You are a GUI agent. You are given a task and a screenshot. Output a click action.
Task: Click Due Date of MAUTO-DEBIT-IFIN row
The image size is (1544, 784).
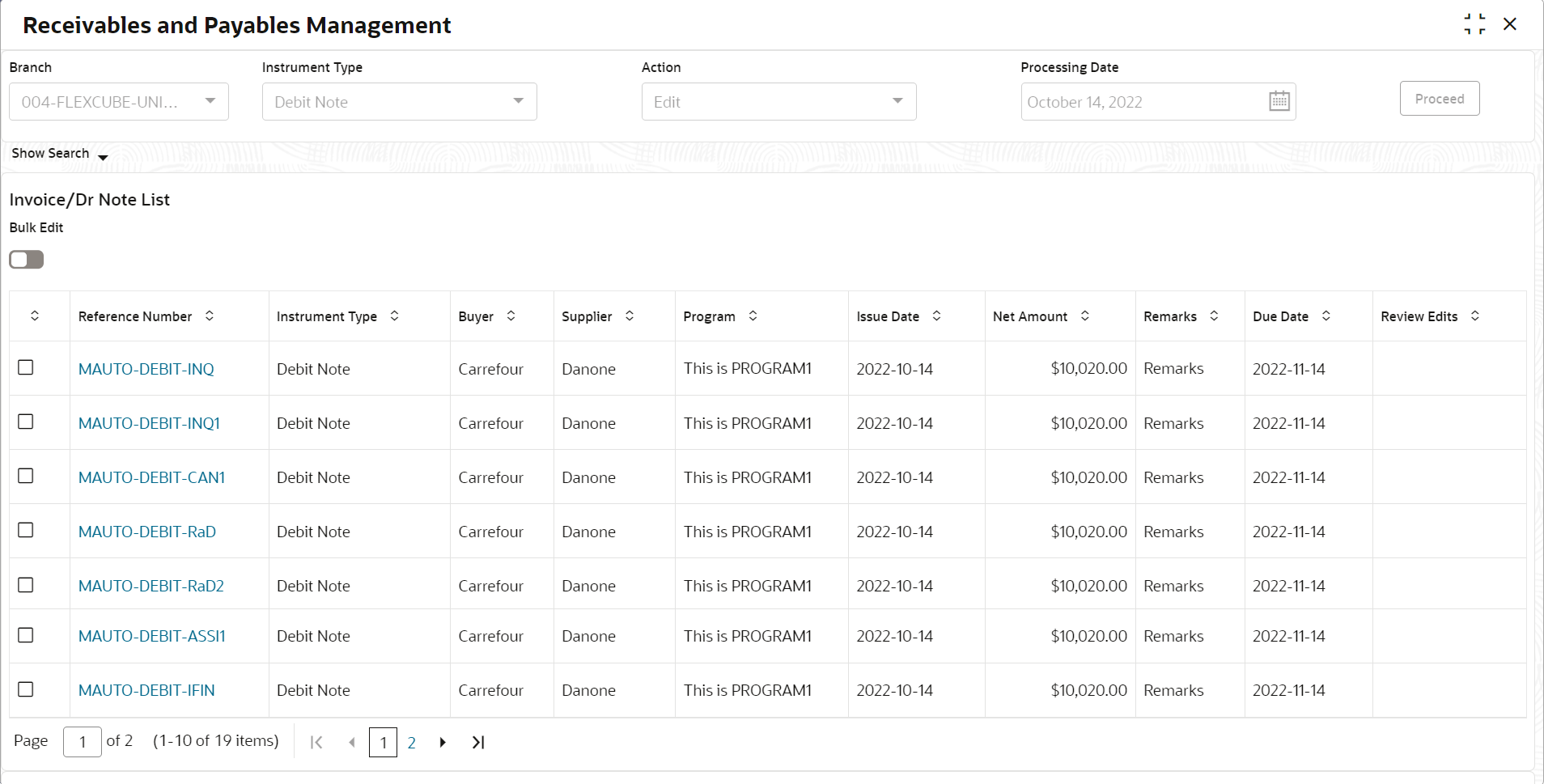coord(1289,690)
